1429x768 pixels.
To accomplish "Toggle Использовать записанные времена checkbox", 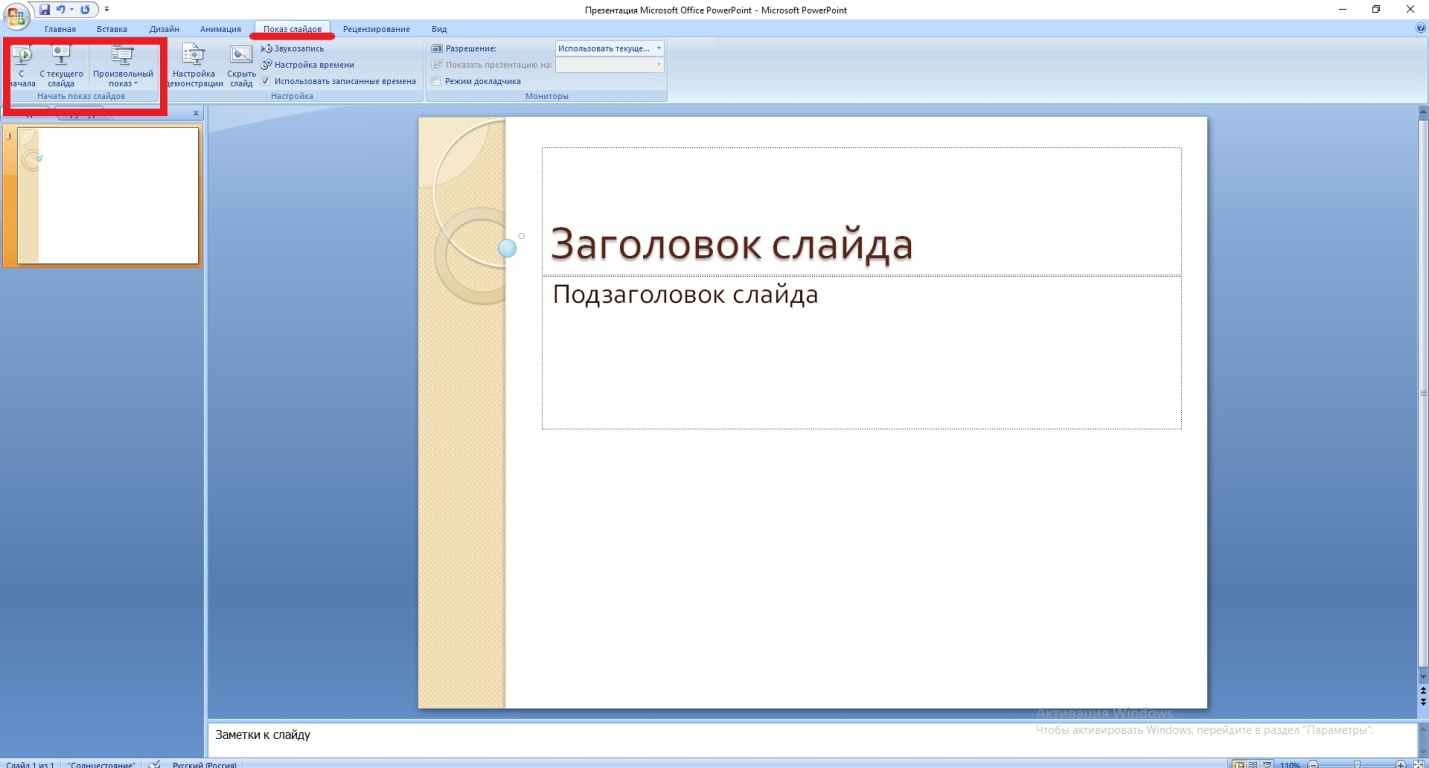I will click(338, 81).
